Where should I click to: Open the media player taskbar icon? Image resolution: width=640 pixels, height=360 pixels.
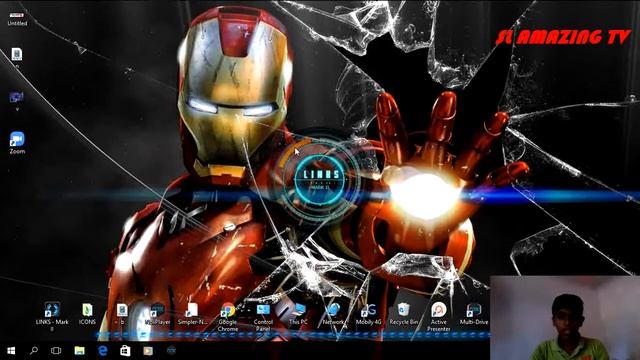148,351
